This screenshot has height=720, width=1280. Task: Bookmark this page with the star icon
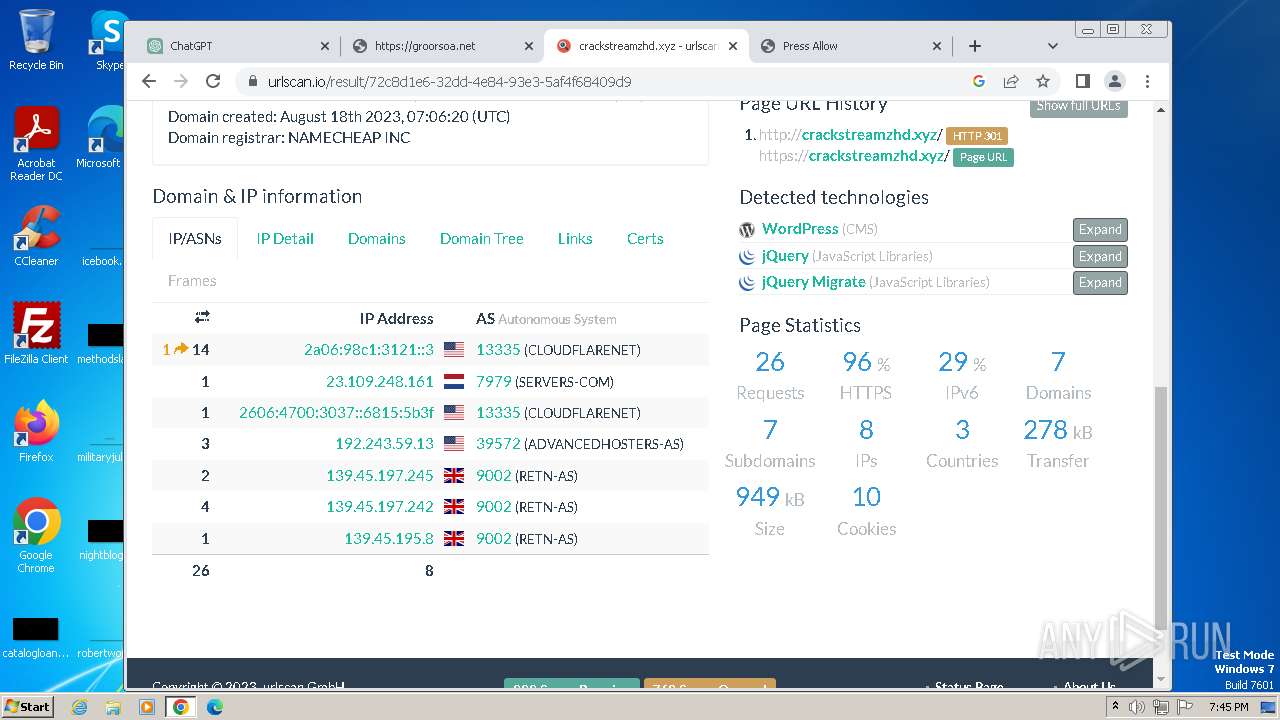pyautogui.click(x=1043, y=81)
